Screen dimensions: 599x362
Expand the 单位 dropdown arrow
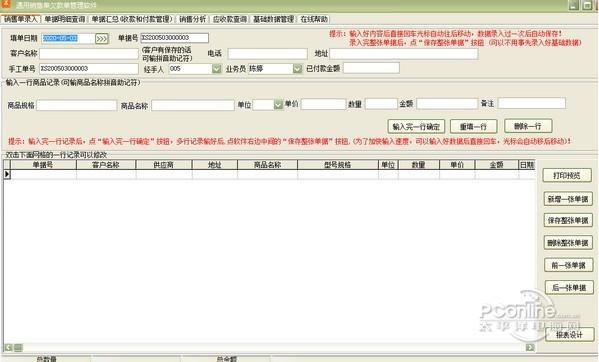pyautogui.click(x=278, y=105)
